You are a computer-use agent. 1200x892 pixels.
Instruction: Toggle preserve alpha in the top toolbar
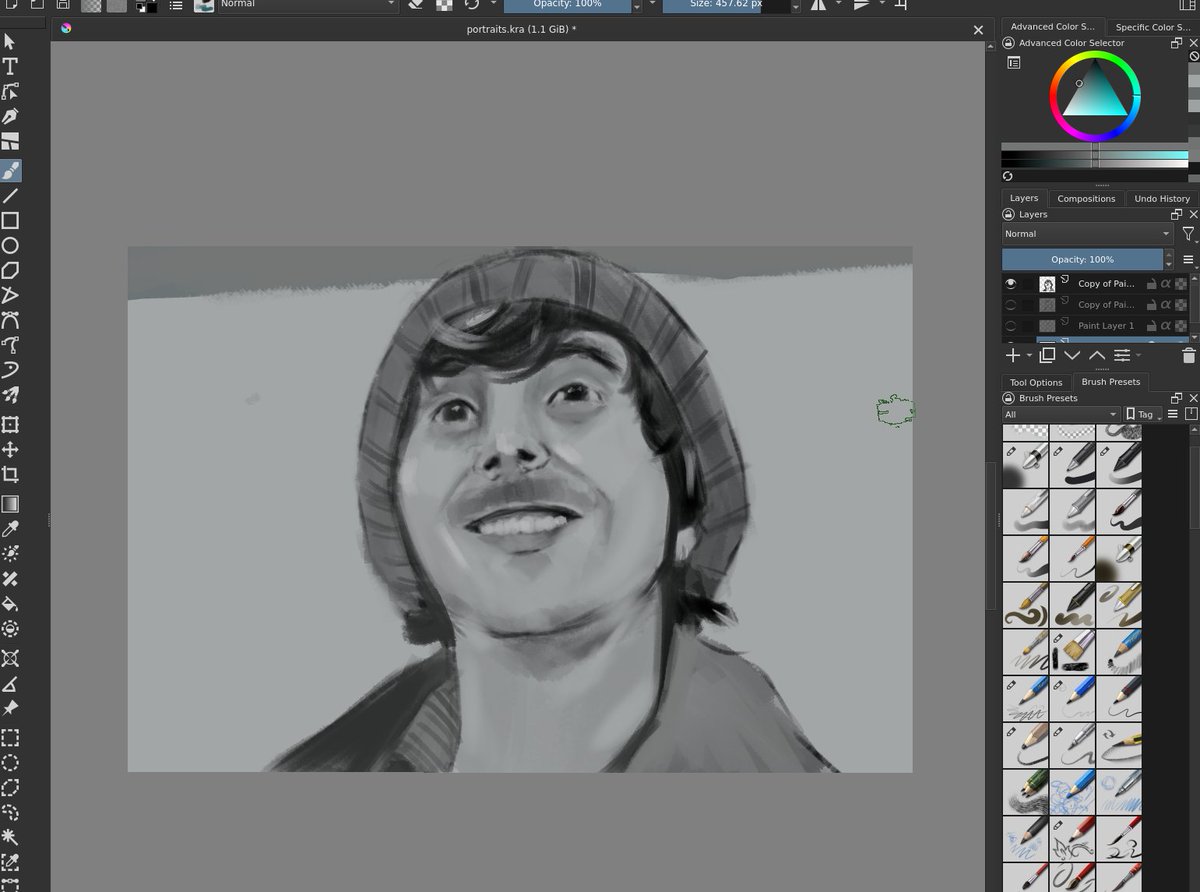pos(444,4)
